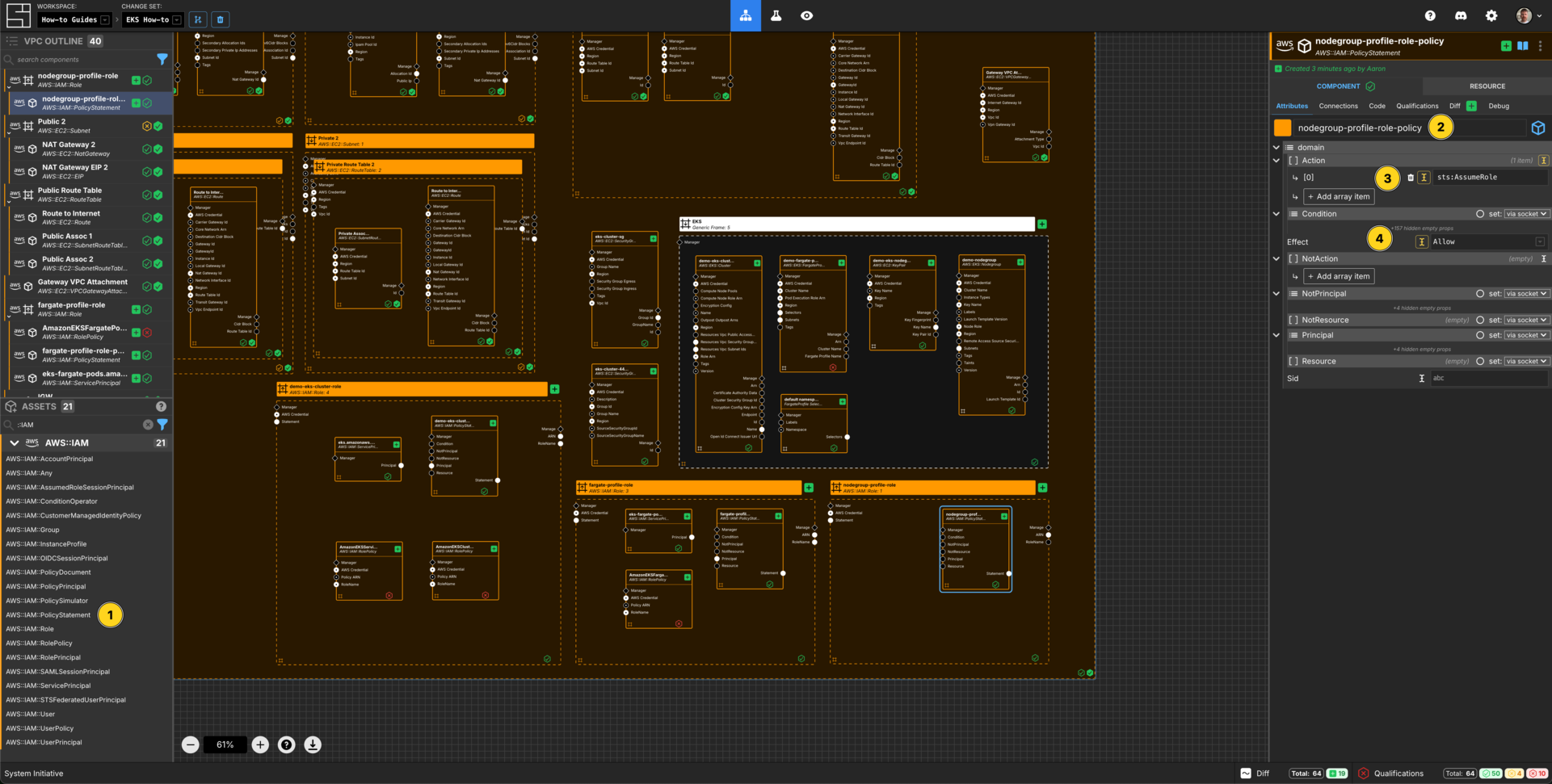The height and width of the screenshot is (784, 1552).
Task: Open documentation book icon in component header
Action: click(1523, 46)
